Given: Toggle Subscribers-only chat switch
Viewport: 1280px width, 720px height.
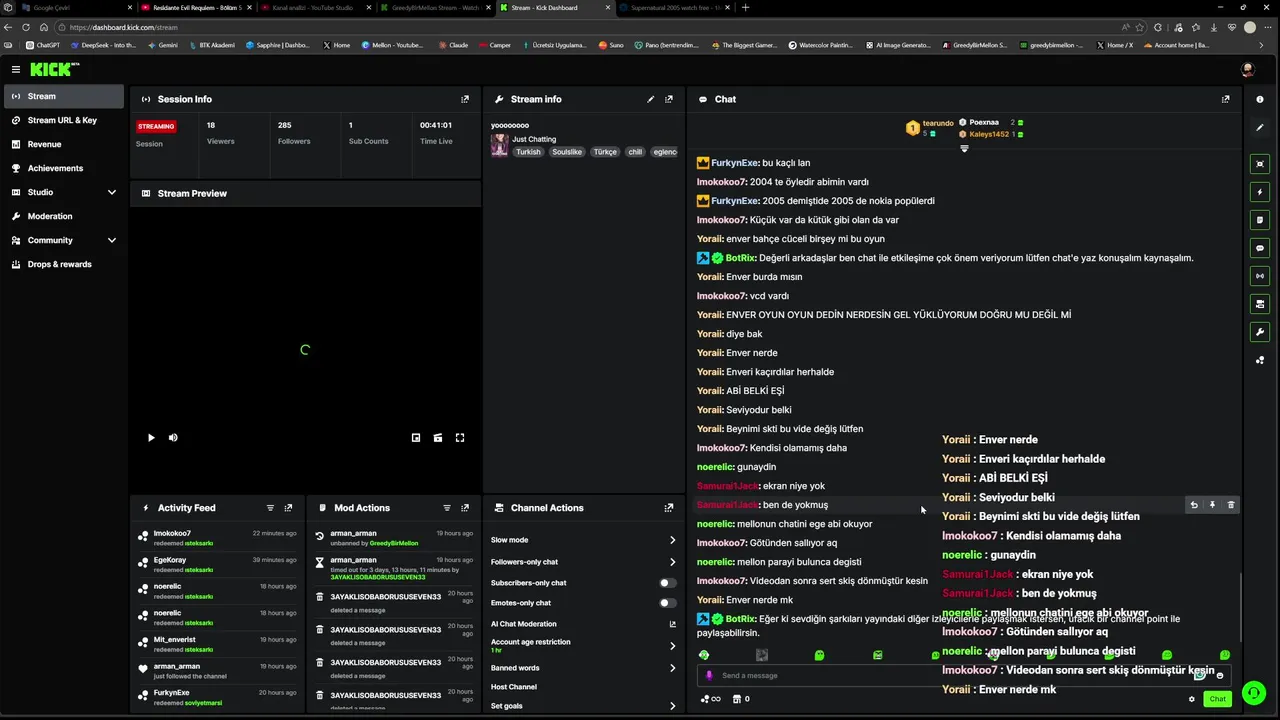Looking at the screenshot, I should click(667, 583).
